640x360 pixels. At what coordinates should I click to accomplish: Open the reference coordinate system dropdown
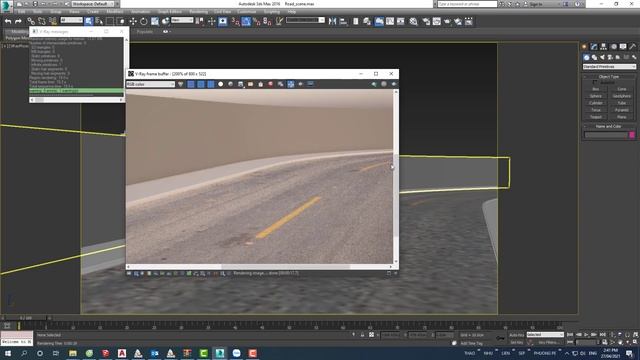pos(182,20)
